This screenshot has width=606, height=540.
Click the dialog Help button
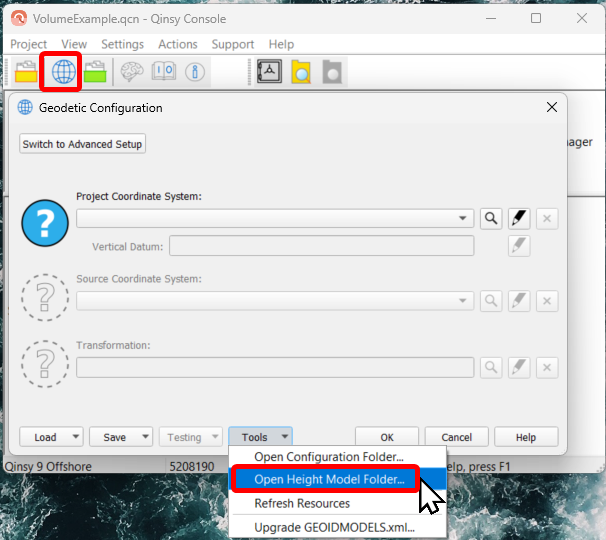point(526,437)
